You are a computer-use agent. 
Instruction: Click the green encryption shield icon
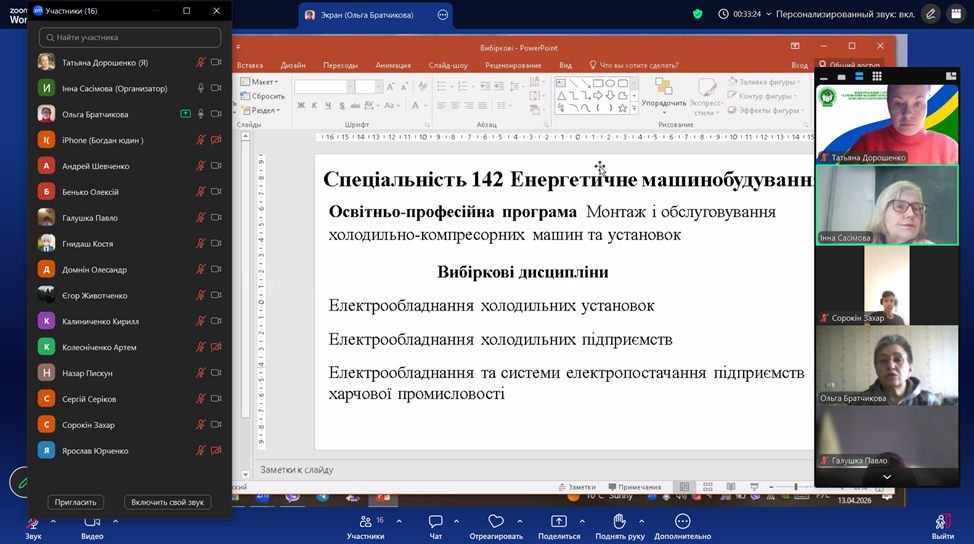698,14
